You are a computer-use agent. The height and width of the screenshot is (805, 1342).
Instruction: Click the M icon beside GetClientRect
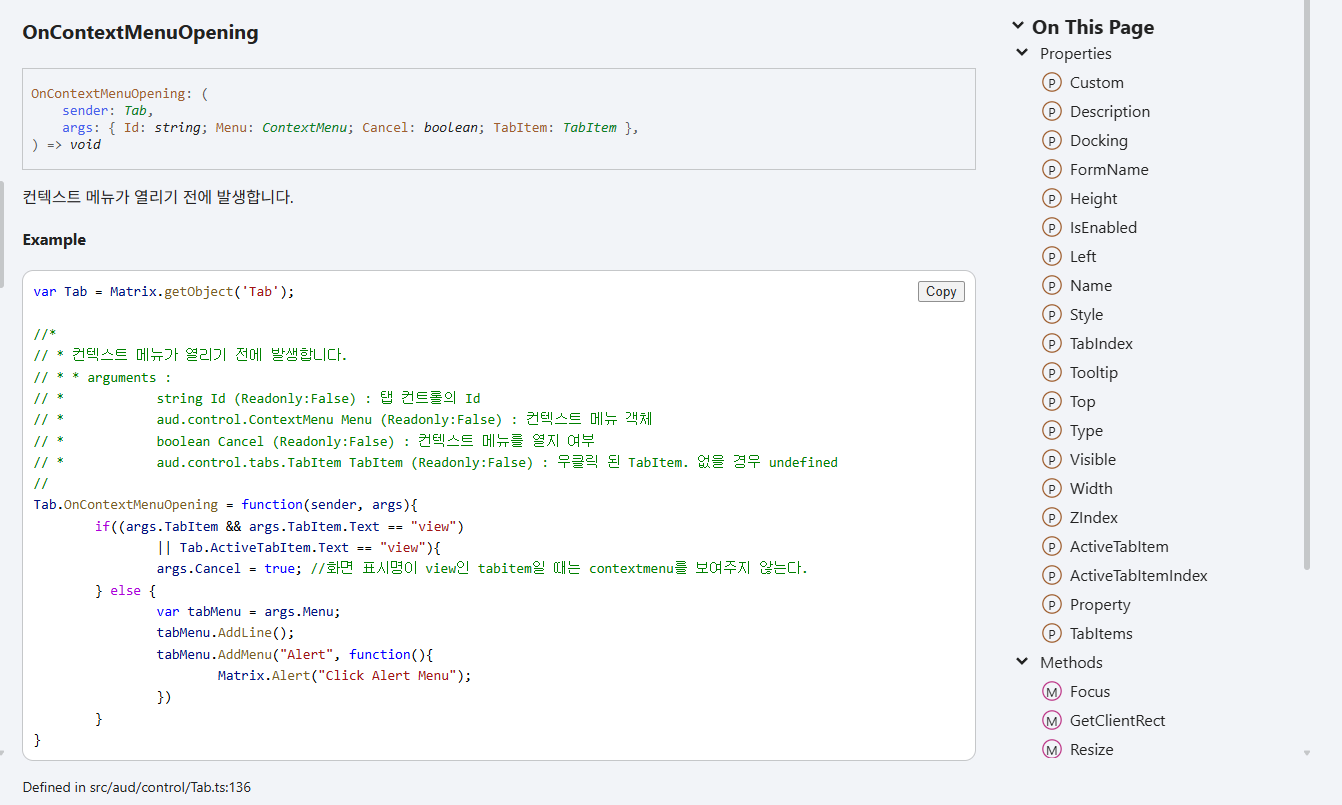tap(1051, 721)
